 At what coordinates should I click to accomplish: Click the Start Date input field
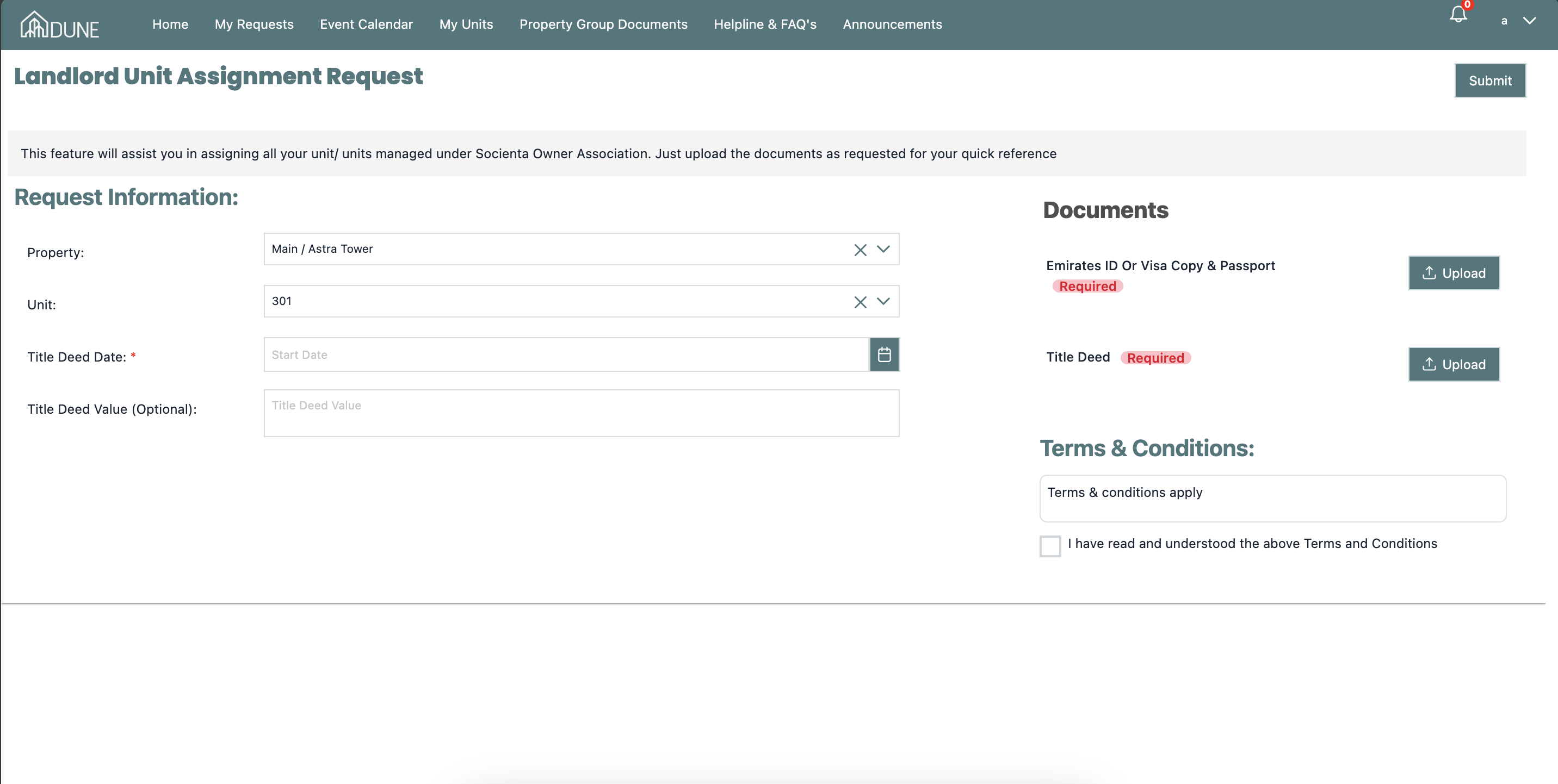click(566, 354)
